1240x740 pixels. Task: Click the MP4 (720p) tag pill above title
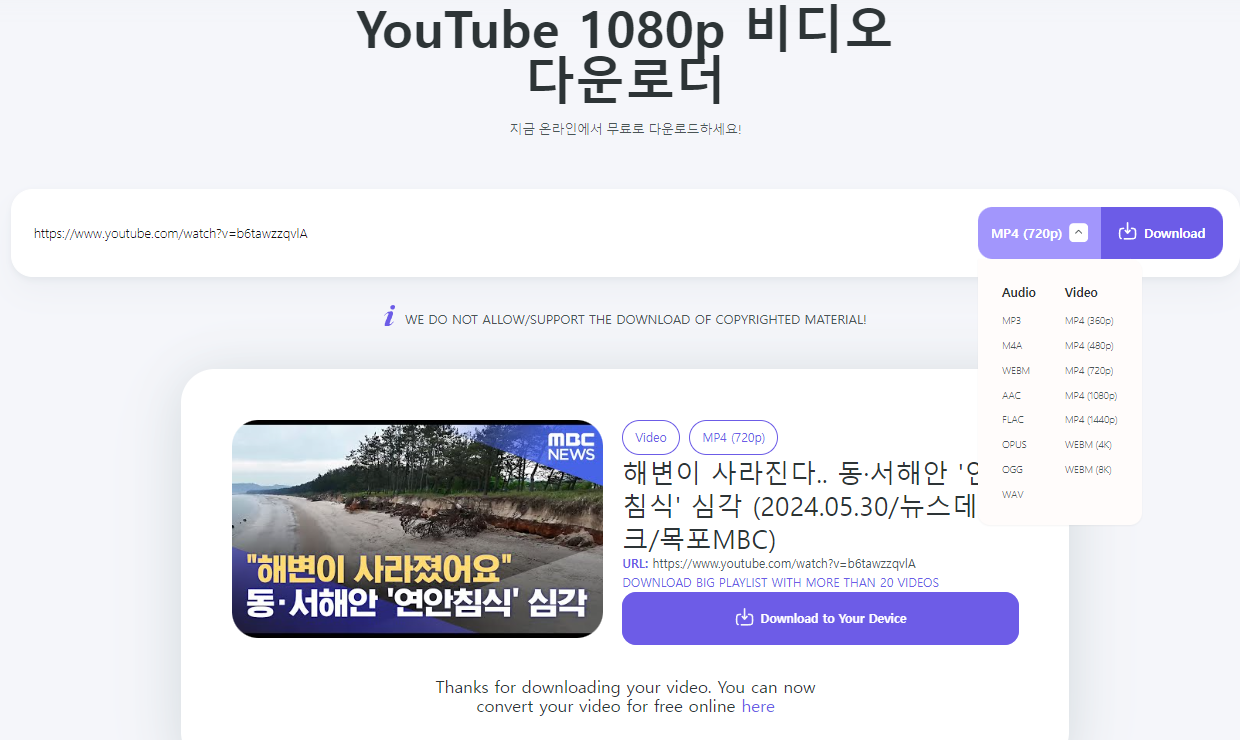733,438
